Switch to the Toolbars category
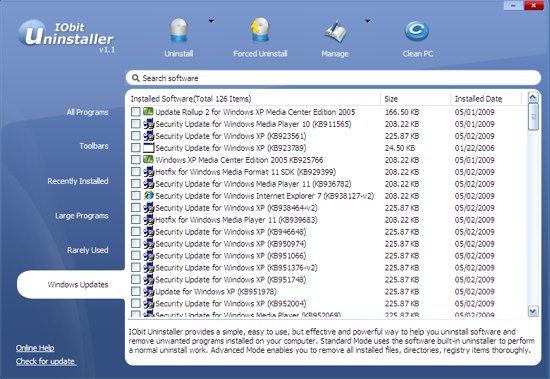Screen dimensions: 550x379 tap(94, 146)
